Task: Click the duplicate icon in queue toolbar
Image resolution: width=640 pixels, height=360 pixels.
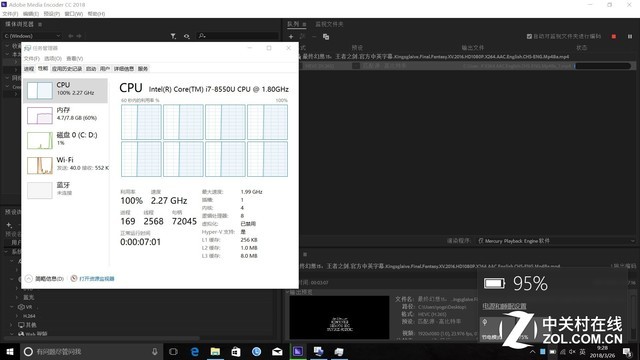Action: coord(326,37)
